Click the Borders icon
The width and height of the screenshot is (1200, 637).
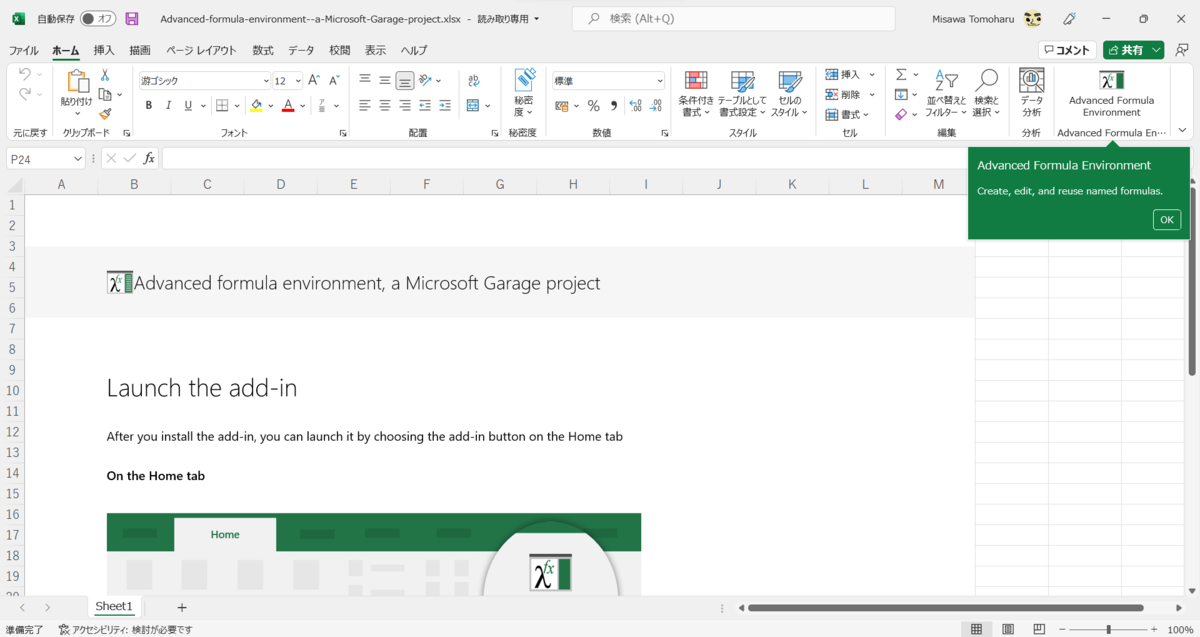[x=222, y=105]
